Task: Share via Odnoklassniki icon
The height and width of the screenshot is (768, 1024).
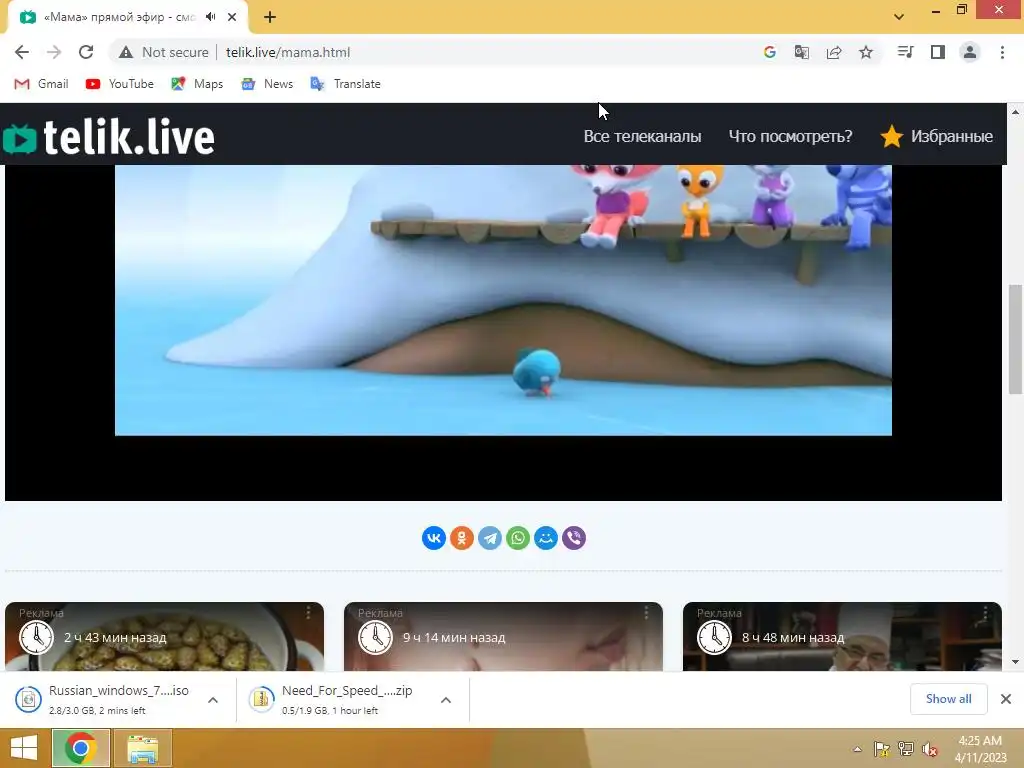Action: [462, 538]
